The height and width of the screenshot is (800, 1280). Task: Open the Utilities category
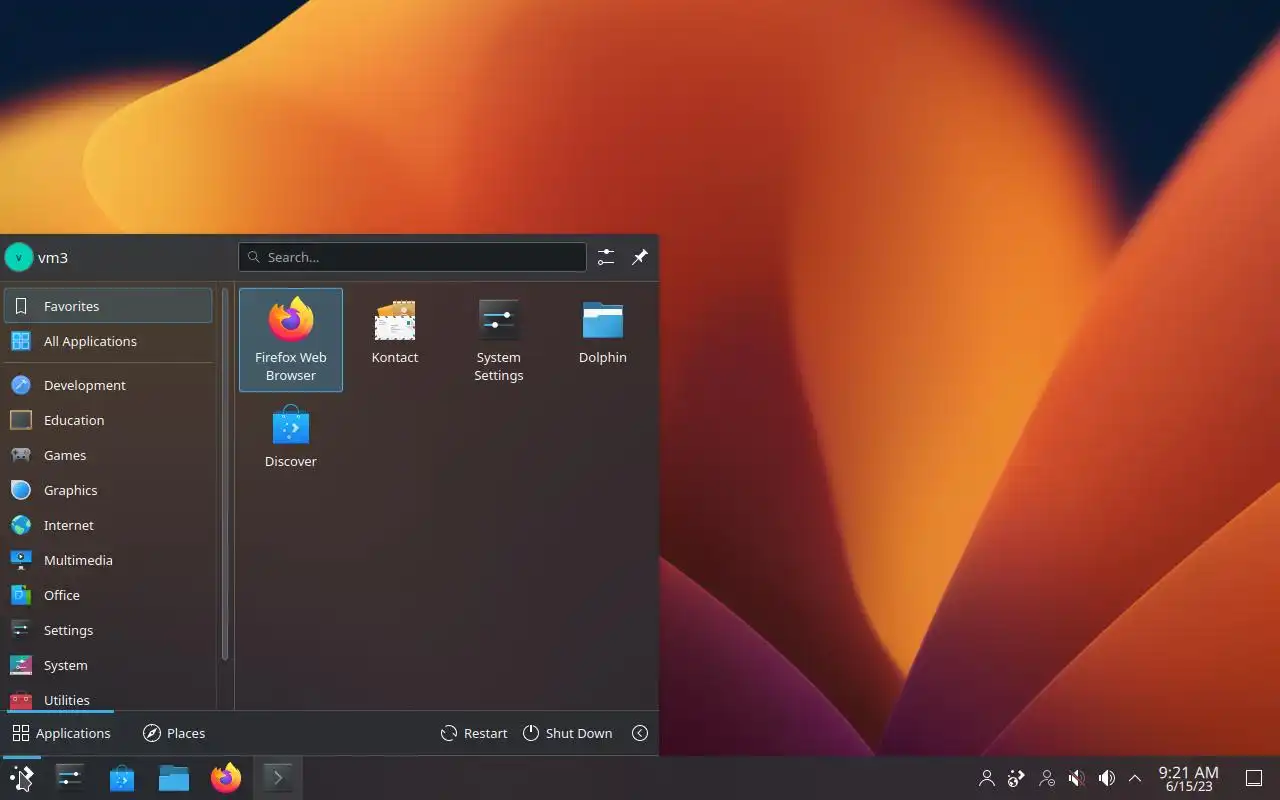click(x=108, y=698)
